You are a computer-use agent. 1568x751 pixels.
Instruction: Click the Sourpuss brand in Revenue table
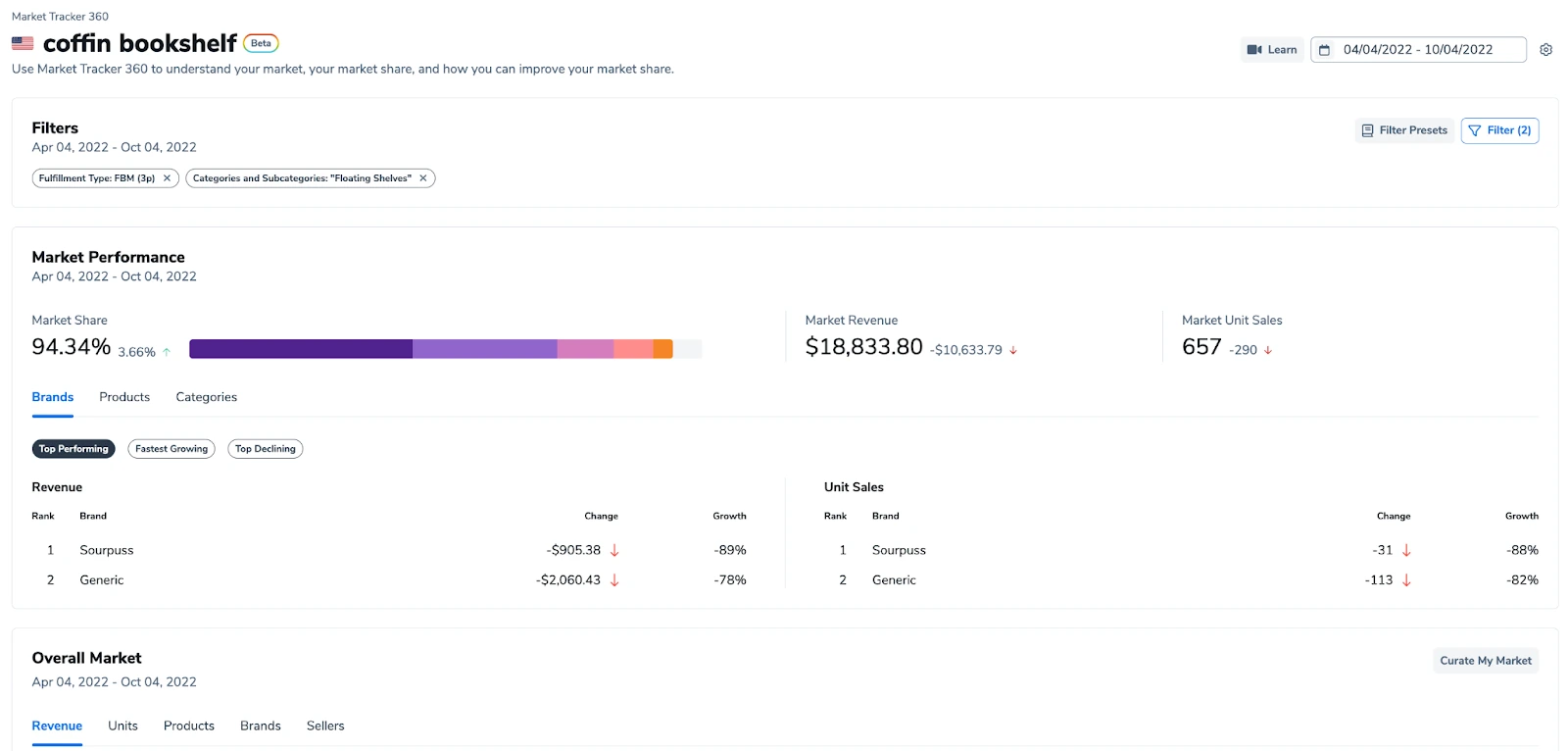coord(107,551)
